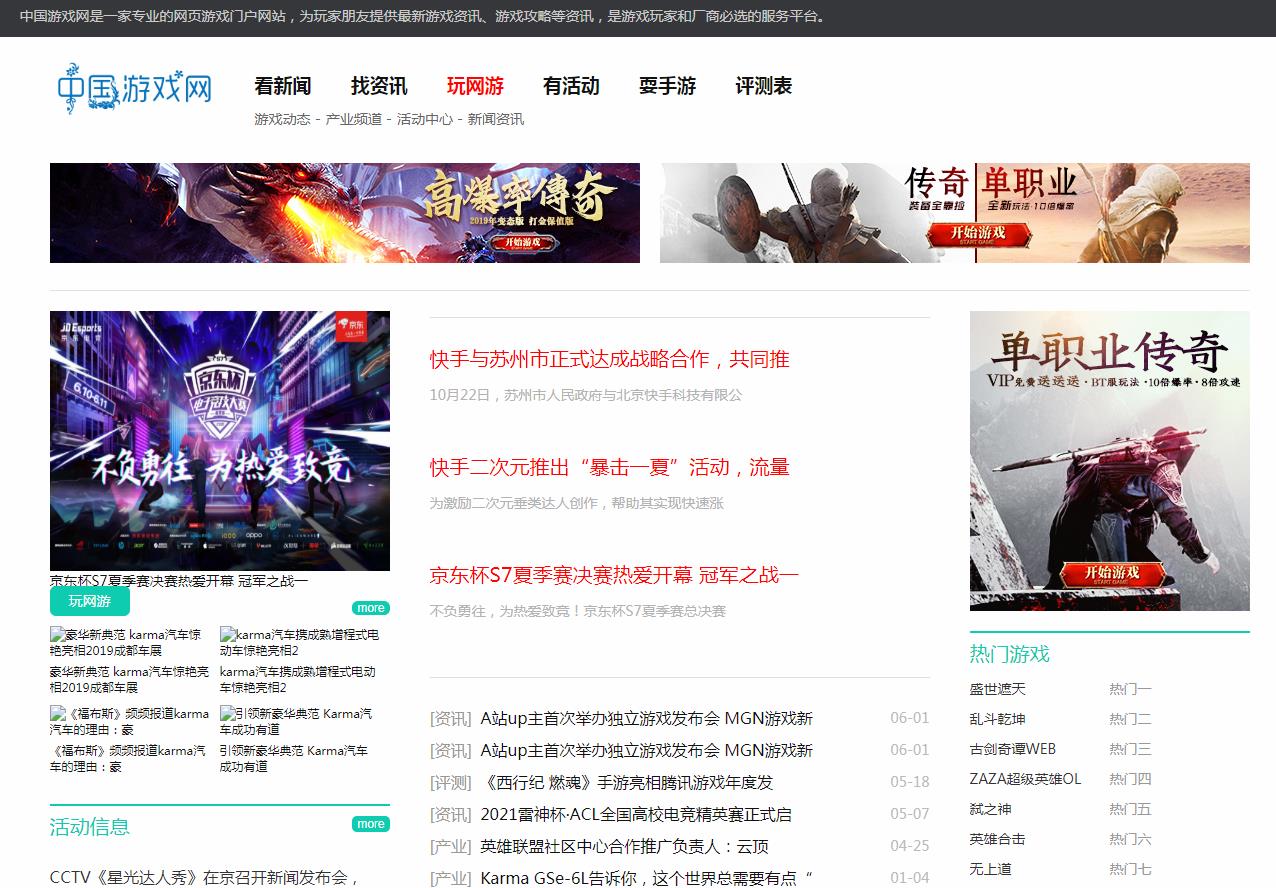Click the 传奇单职业 banner ad
This screenshot has height=888, width=1276.
955,213
